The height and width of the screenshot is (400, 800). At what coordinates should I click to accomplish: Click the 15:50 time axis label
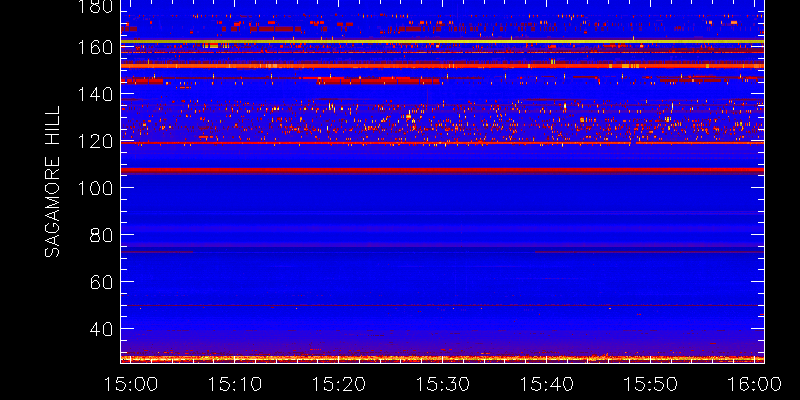point(652,384)
